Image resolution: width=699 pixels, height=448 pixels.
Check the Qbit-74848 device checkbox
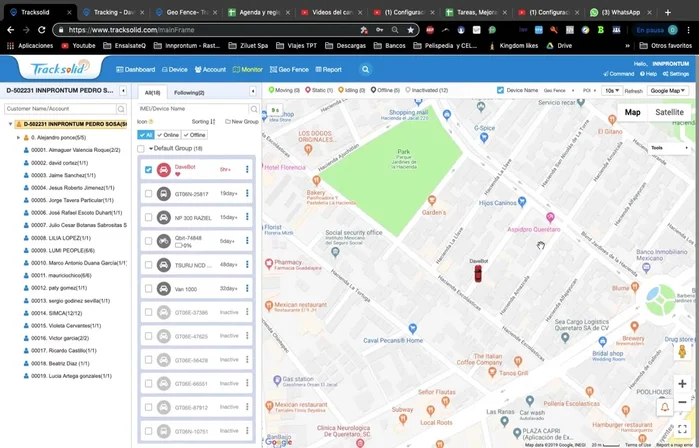(x=148, y=241)
